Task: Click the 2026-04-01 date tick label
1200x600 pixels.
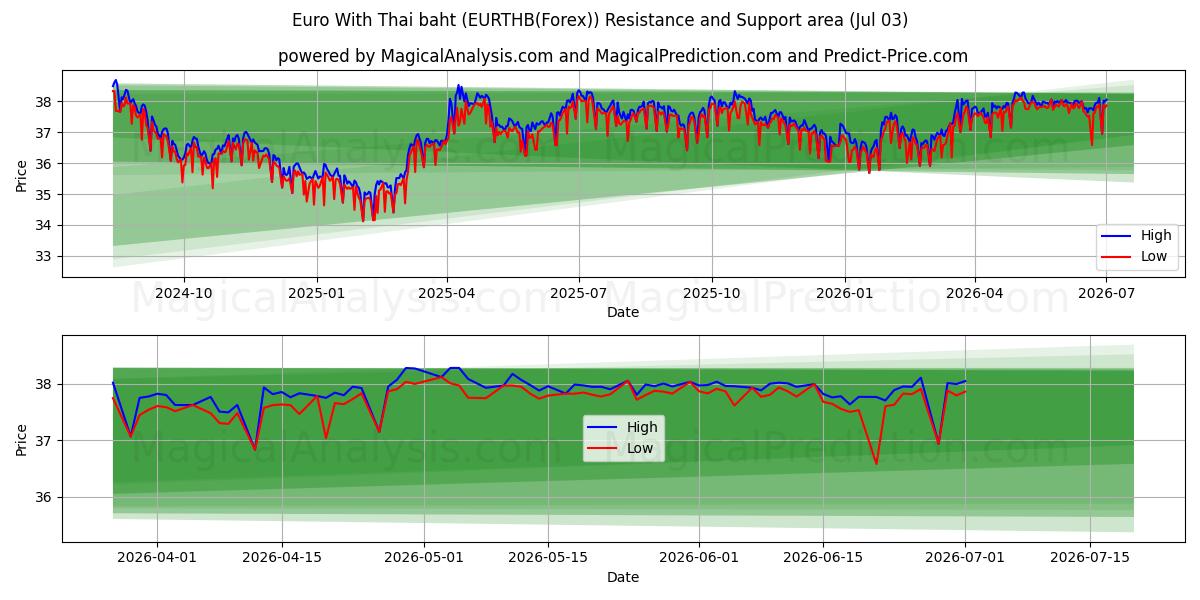Action: [158, 558]
